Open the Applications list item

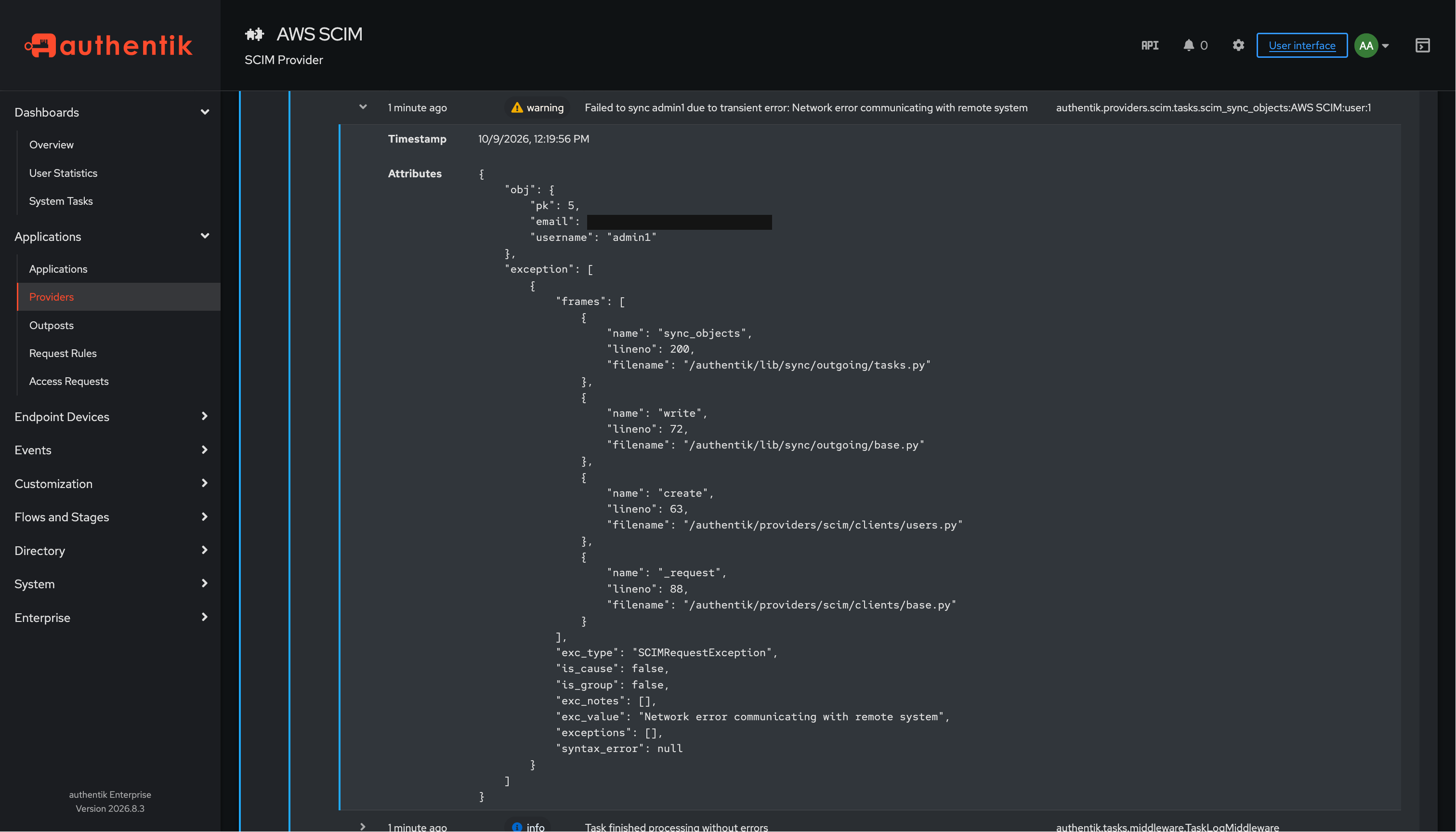(58, 268)
